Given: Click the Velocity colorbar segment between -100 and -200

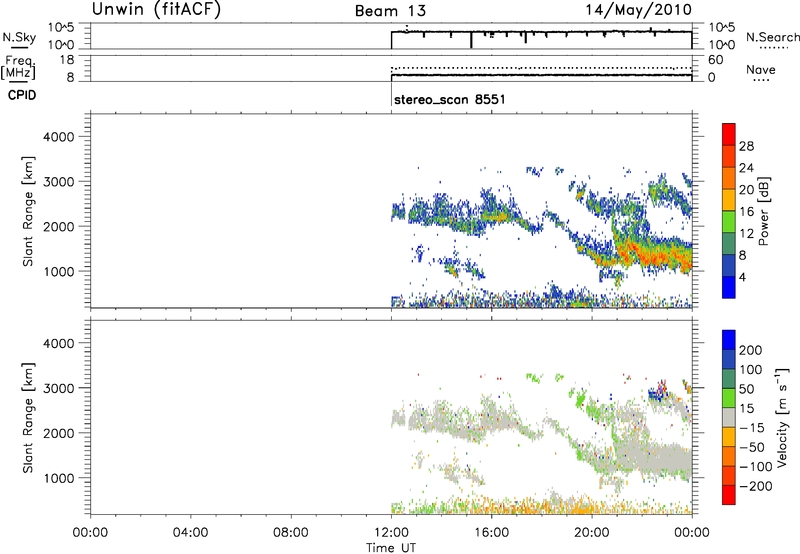Looking at the screenshot, I should click(x=729, y=475).
